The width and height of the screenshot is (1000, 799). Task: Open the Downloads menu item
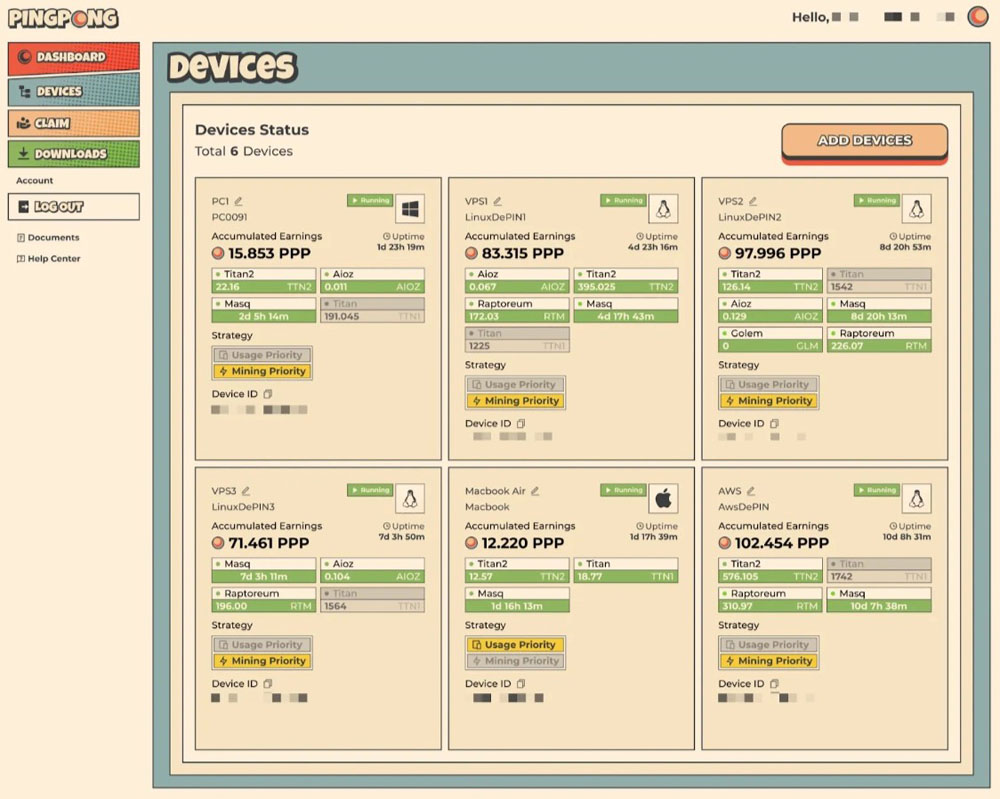click(73, 154)
